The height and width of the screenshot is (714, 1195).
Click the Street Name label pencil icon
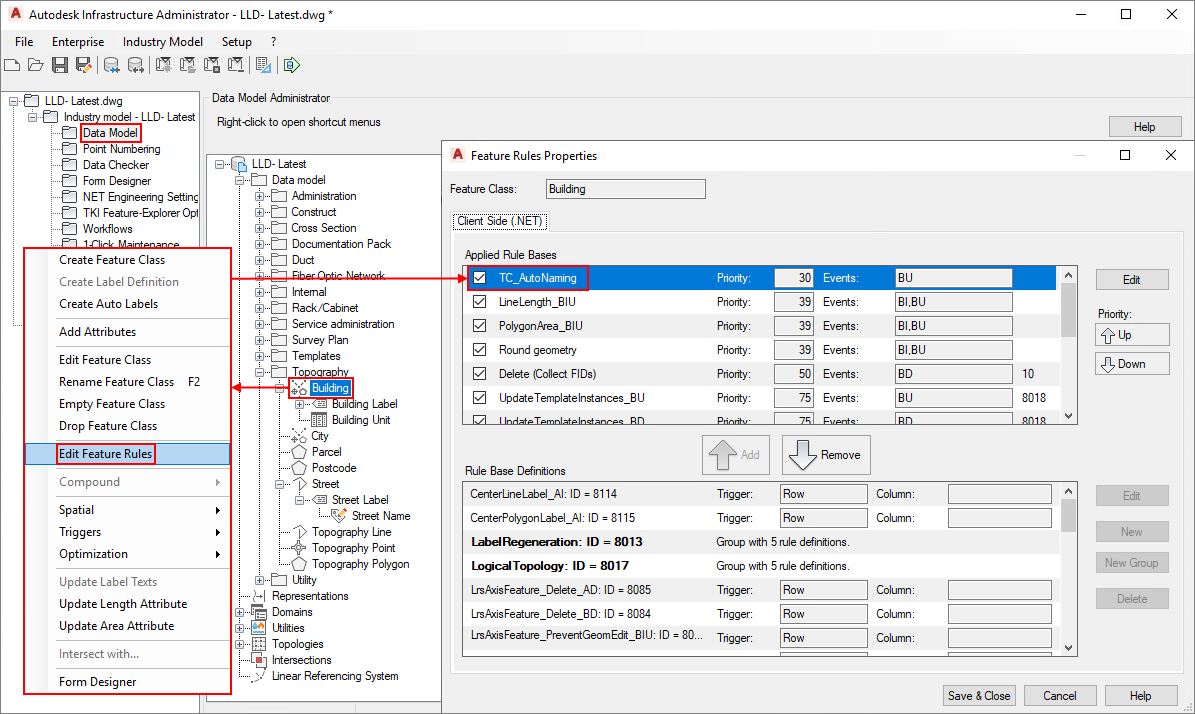pyautogui.click(x=339, y=517)
